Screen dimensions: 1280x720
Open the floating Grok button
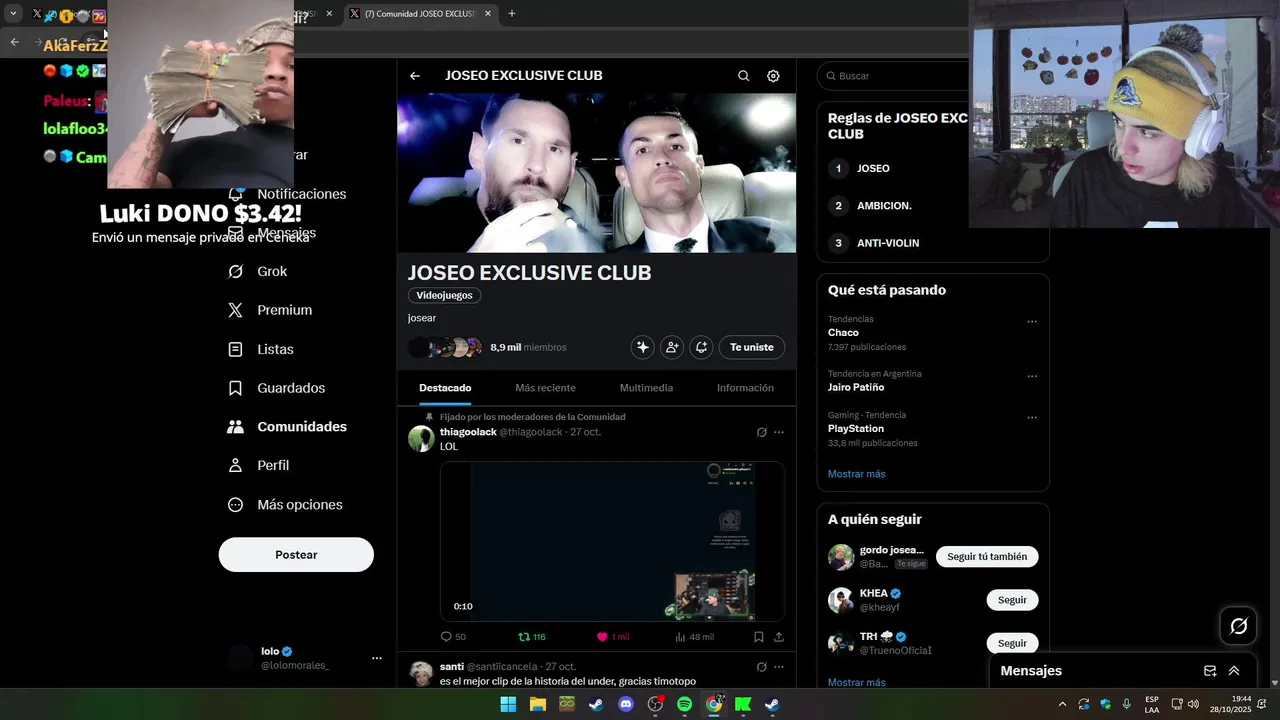[1239, 626]
